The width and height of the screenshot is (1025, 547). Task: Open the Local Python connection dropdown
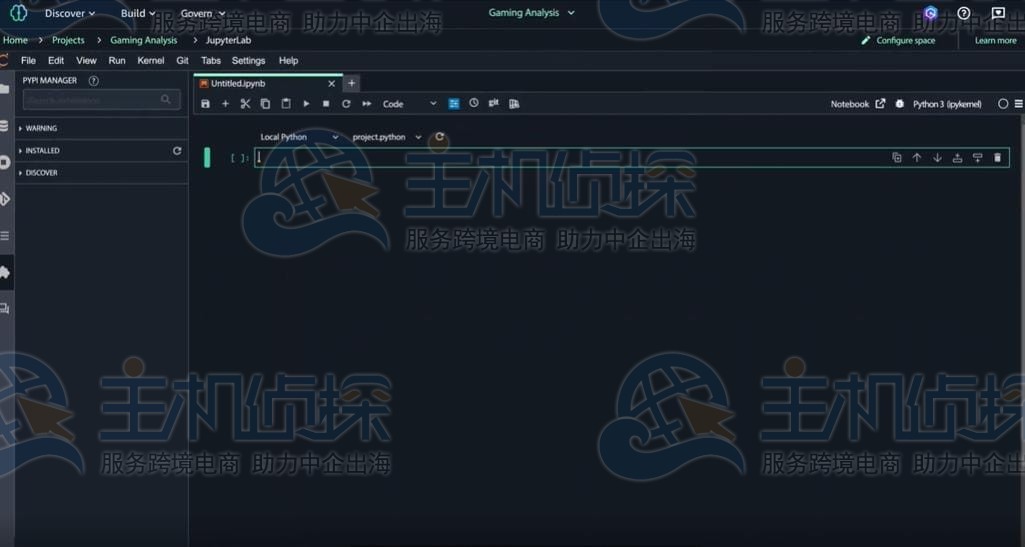pos(299,137)
